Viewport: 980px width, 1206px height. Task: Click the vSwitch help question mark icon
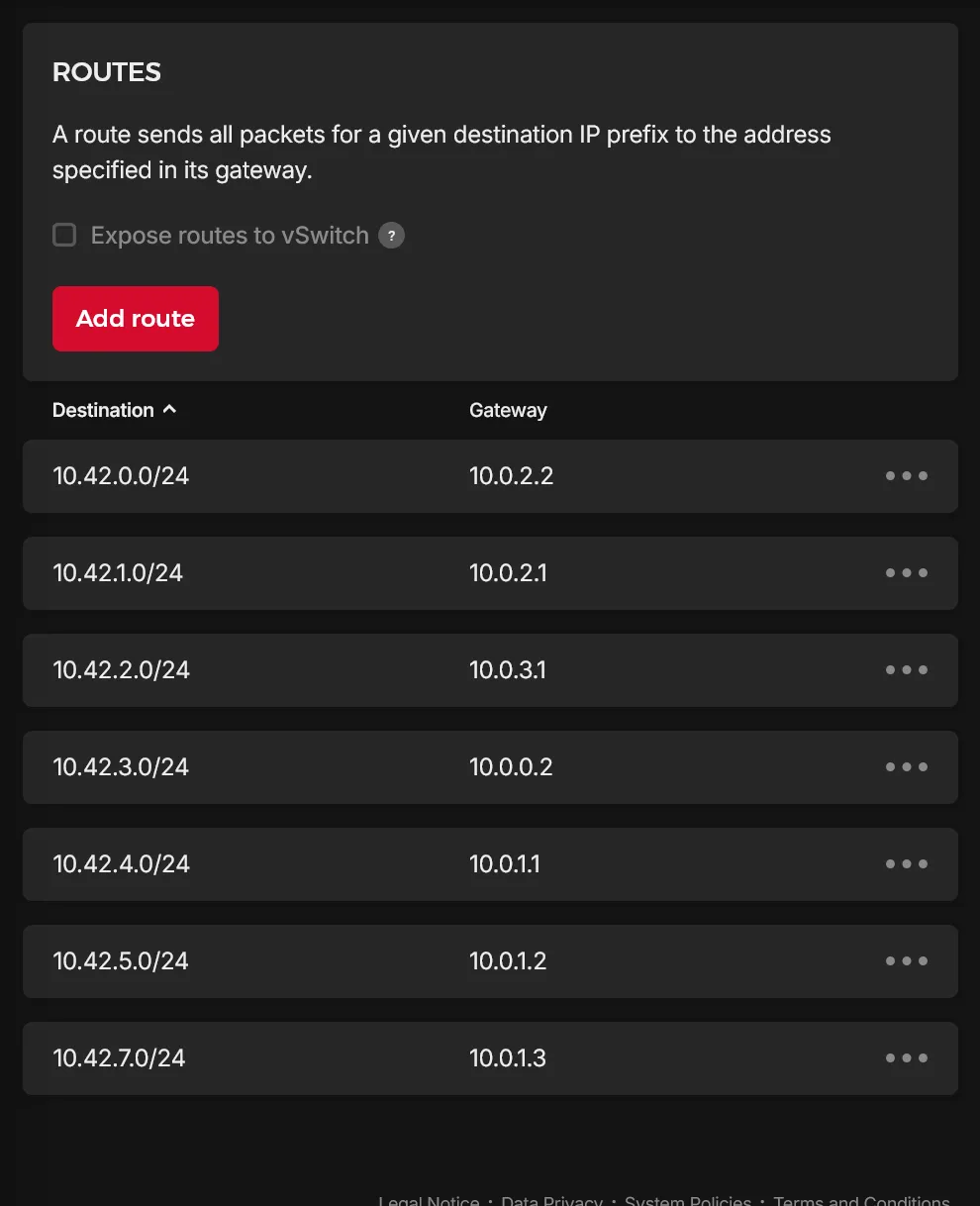tap(392, 236)
